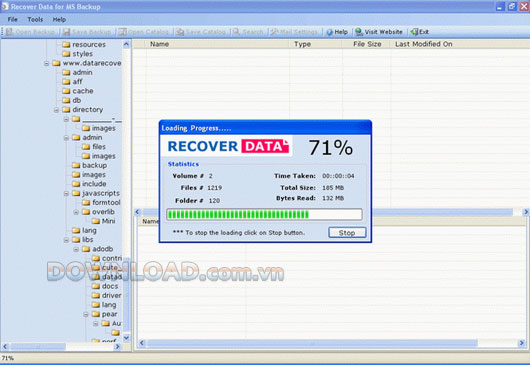Viewport: 530px width, 365px height.
Task: Collapse the directory tree node
Action: 56,110
